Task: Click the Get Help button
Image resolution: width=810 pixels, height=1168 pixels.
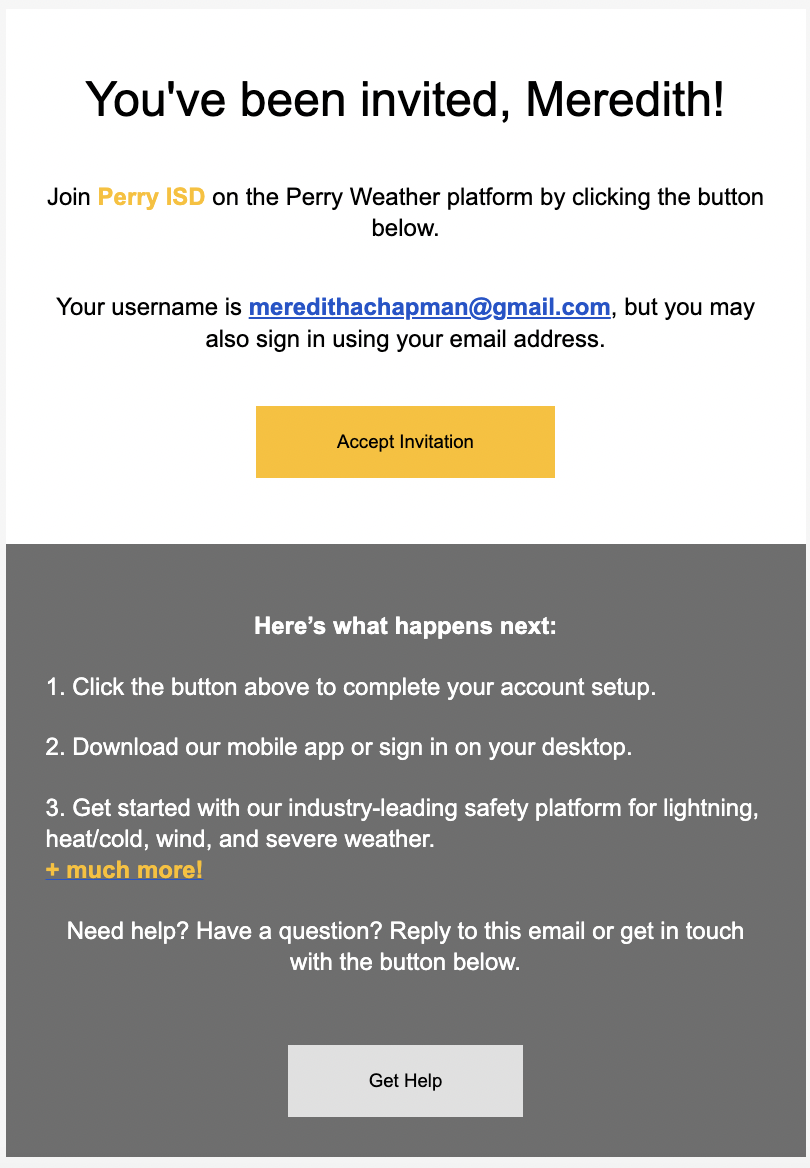Action: pos(405,1080)
